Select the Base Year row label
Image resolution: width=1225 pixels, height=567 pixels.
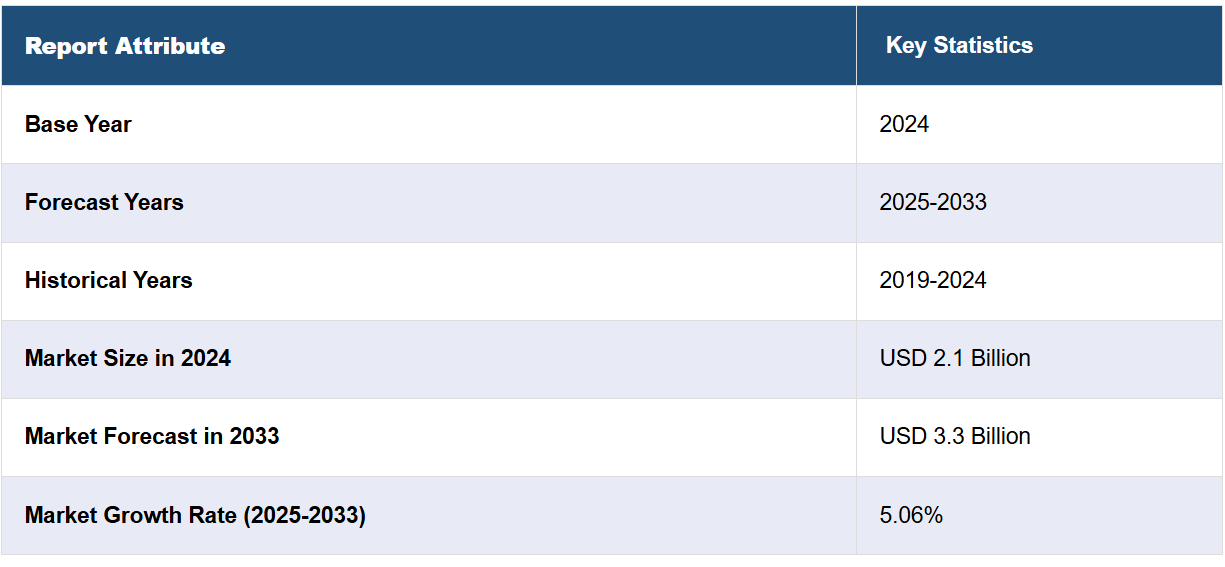point(78,124)
